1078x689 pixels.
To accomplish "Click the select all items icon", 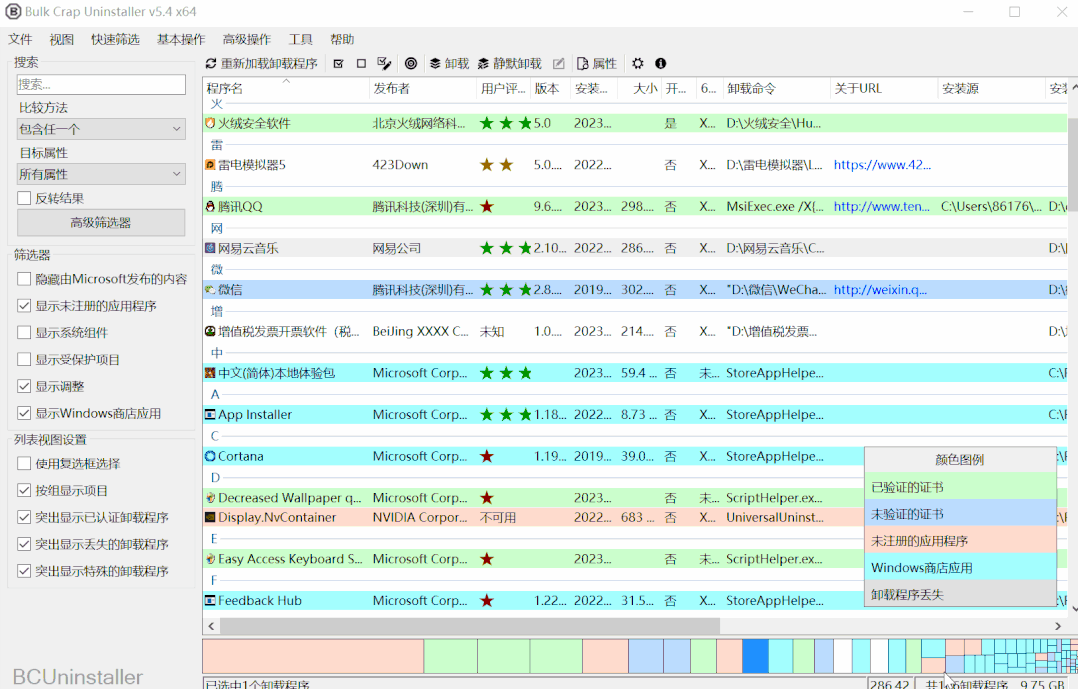I will [338, 63].
